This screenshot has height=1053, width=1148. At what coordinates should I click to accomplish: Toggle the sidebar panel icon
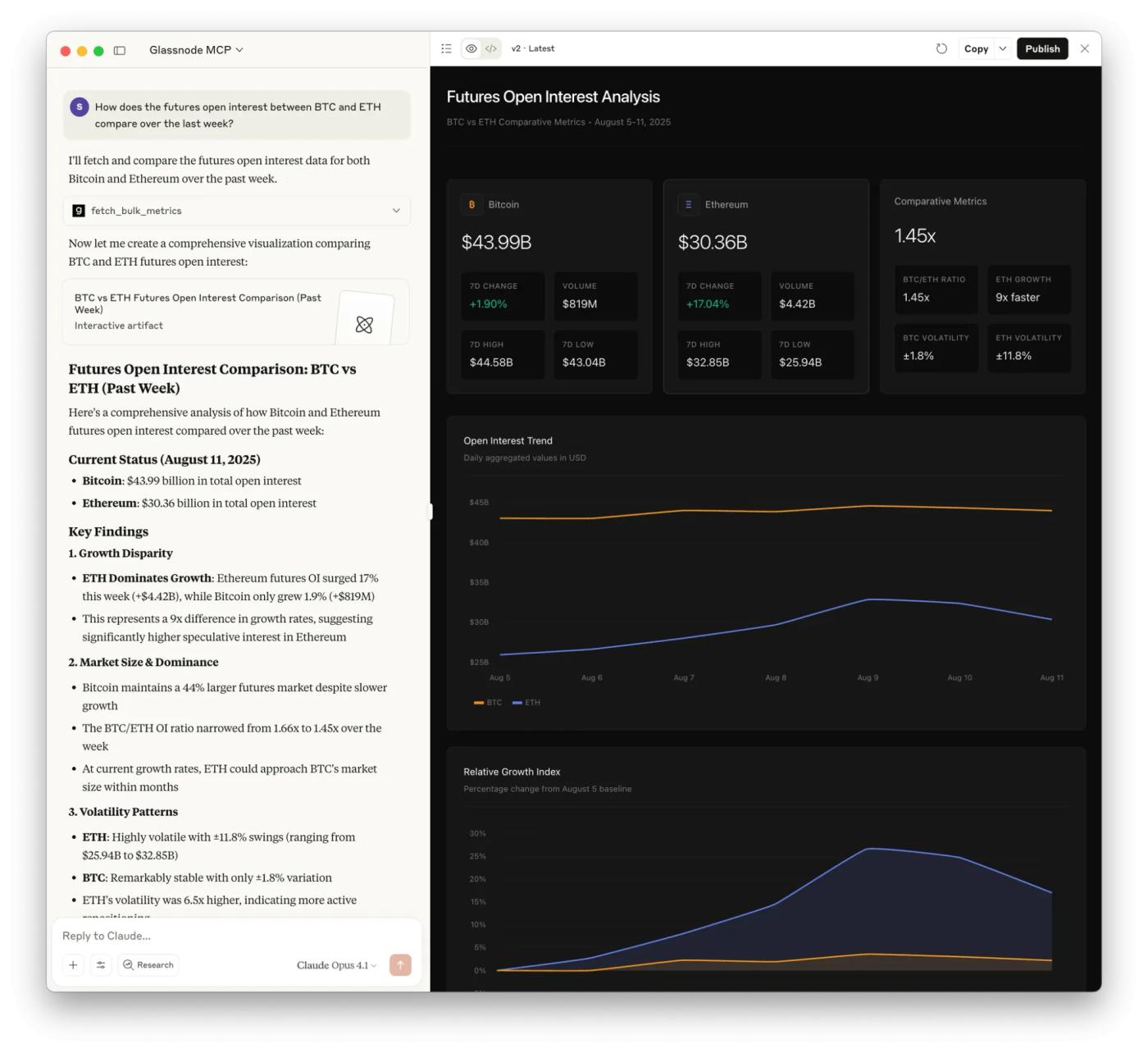(x=120, y=51)
